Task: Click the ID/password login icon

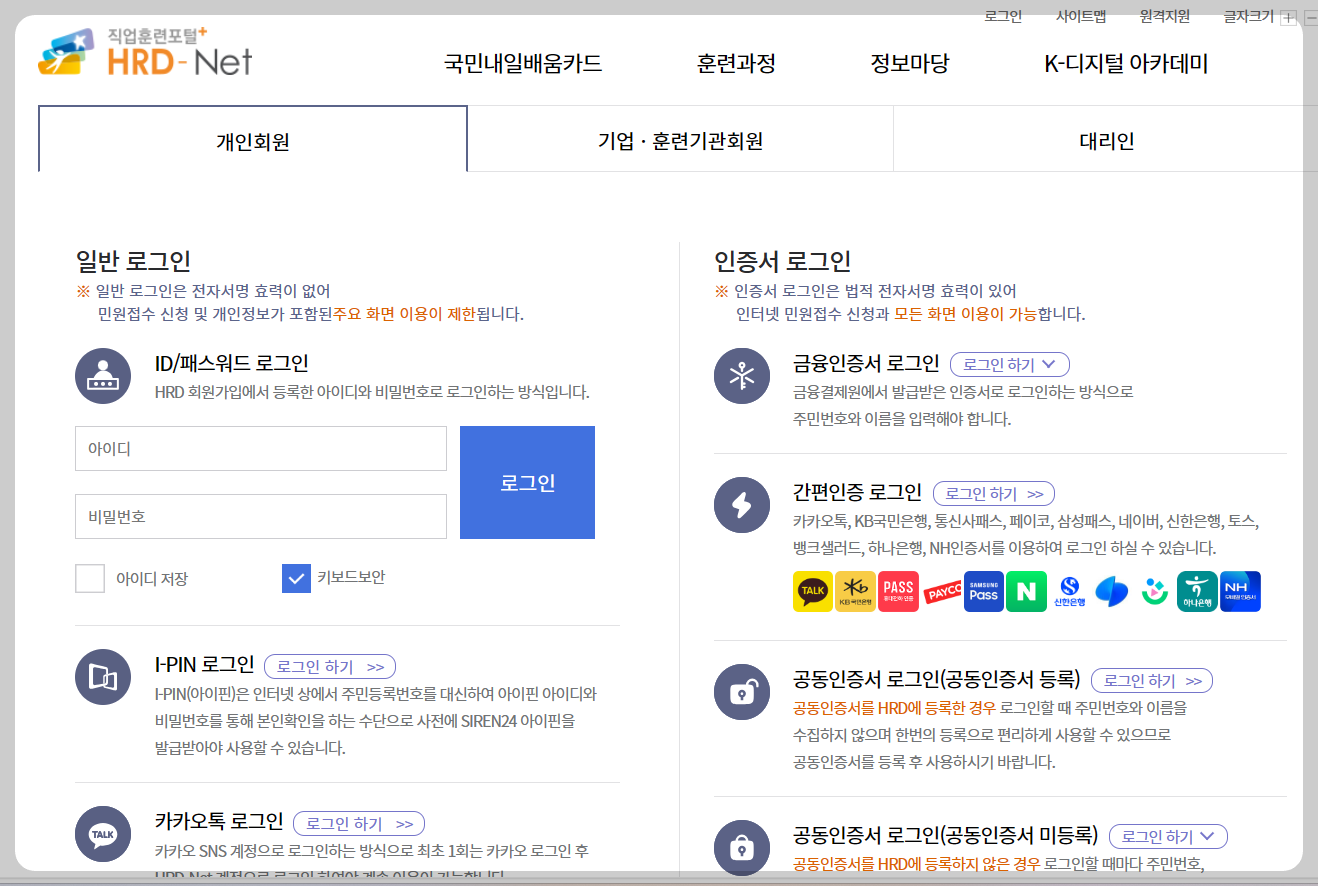Action: pos(103,376)
